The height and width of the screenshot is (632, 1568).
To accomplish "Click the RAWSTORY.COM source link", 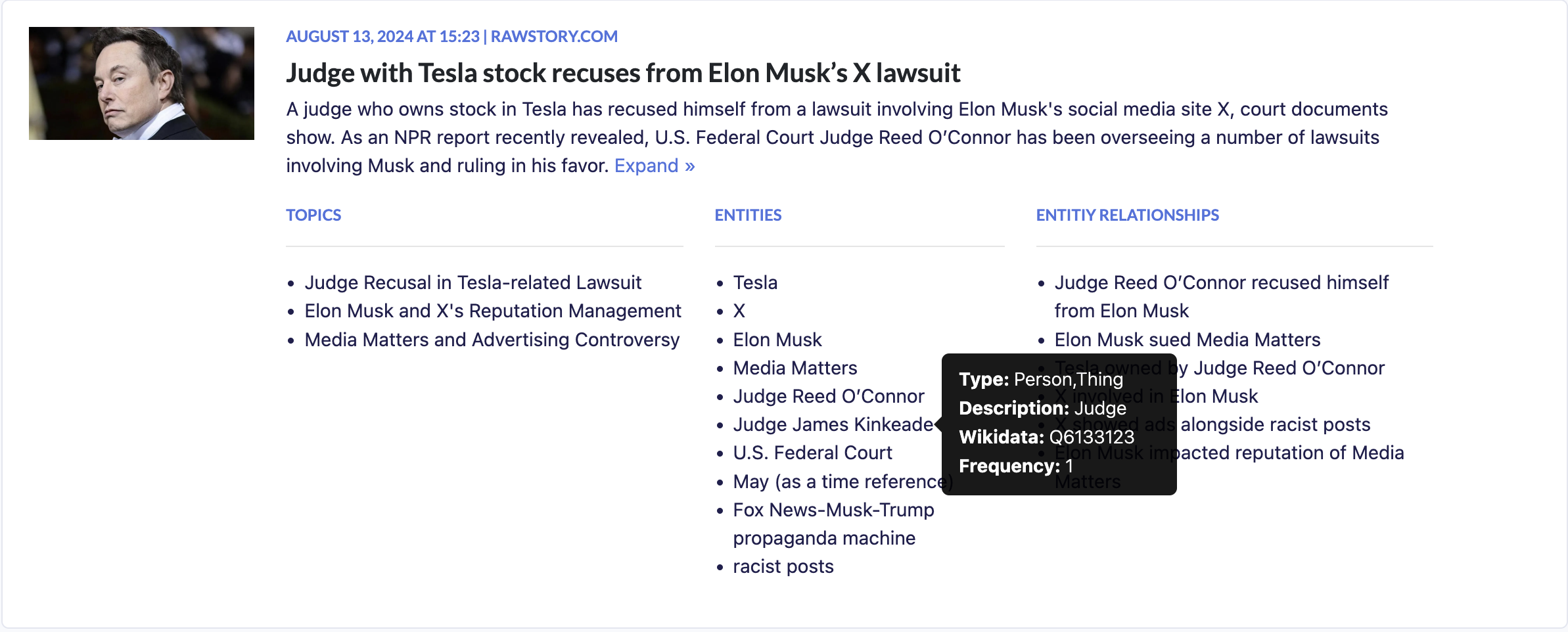I will (554, 36).
